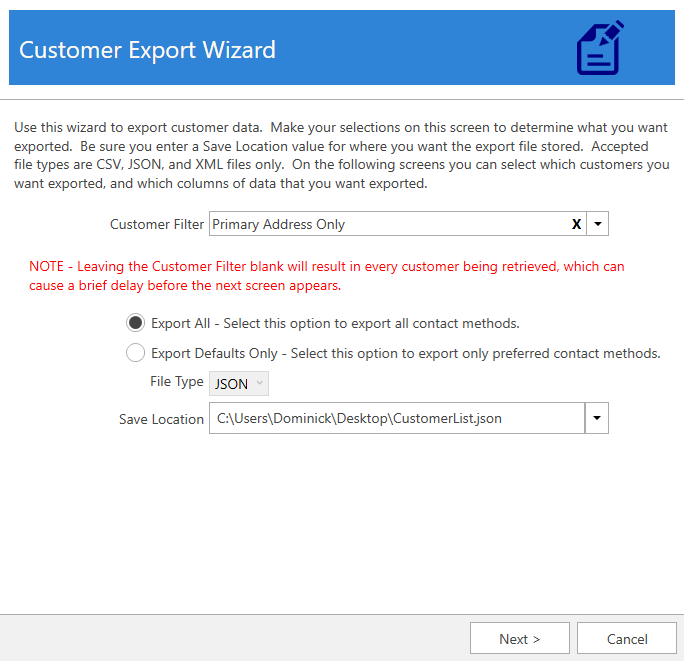The width and height of the screenshot is (684, 661).
Task: Expand the Save Location dropdown arrow
Action: (597, 419)
